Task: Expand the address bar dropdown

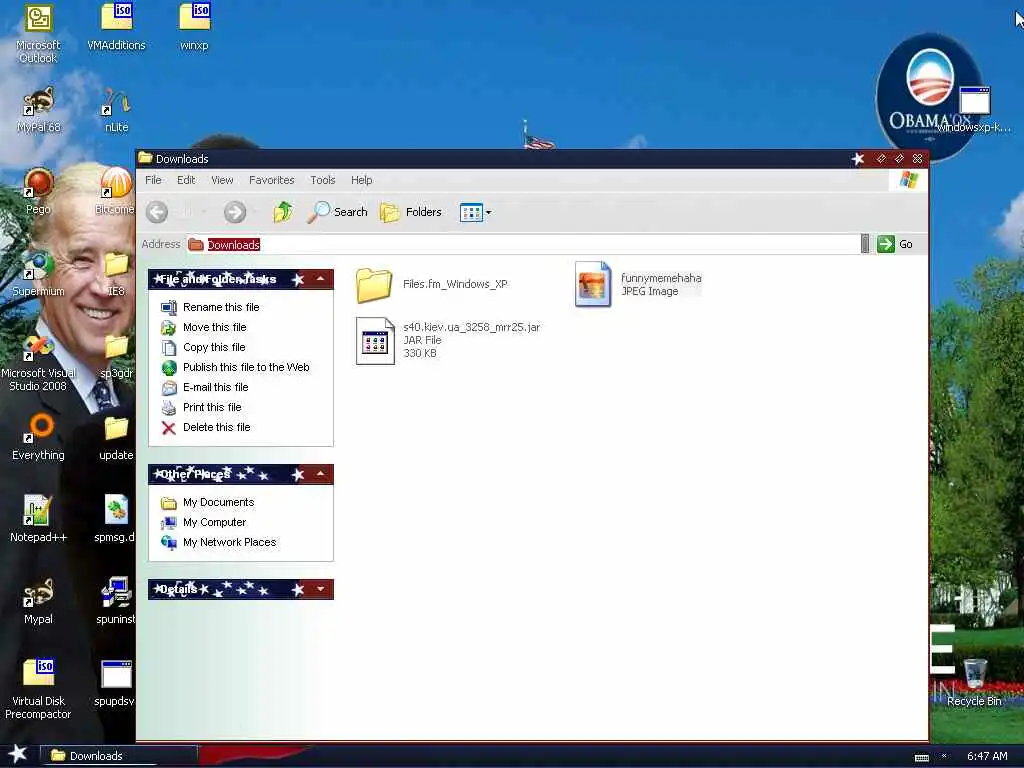Action: point(865,244)
